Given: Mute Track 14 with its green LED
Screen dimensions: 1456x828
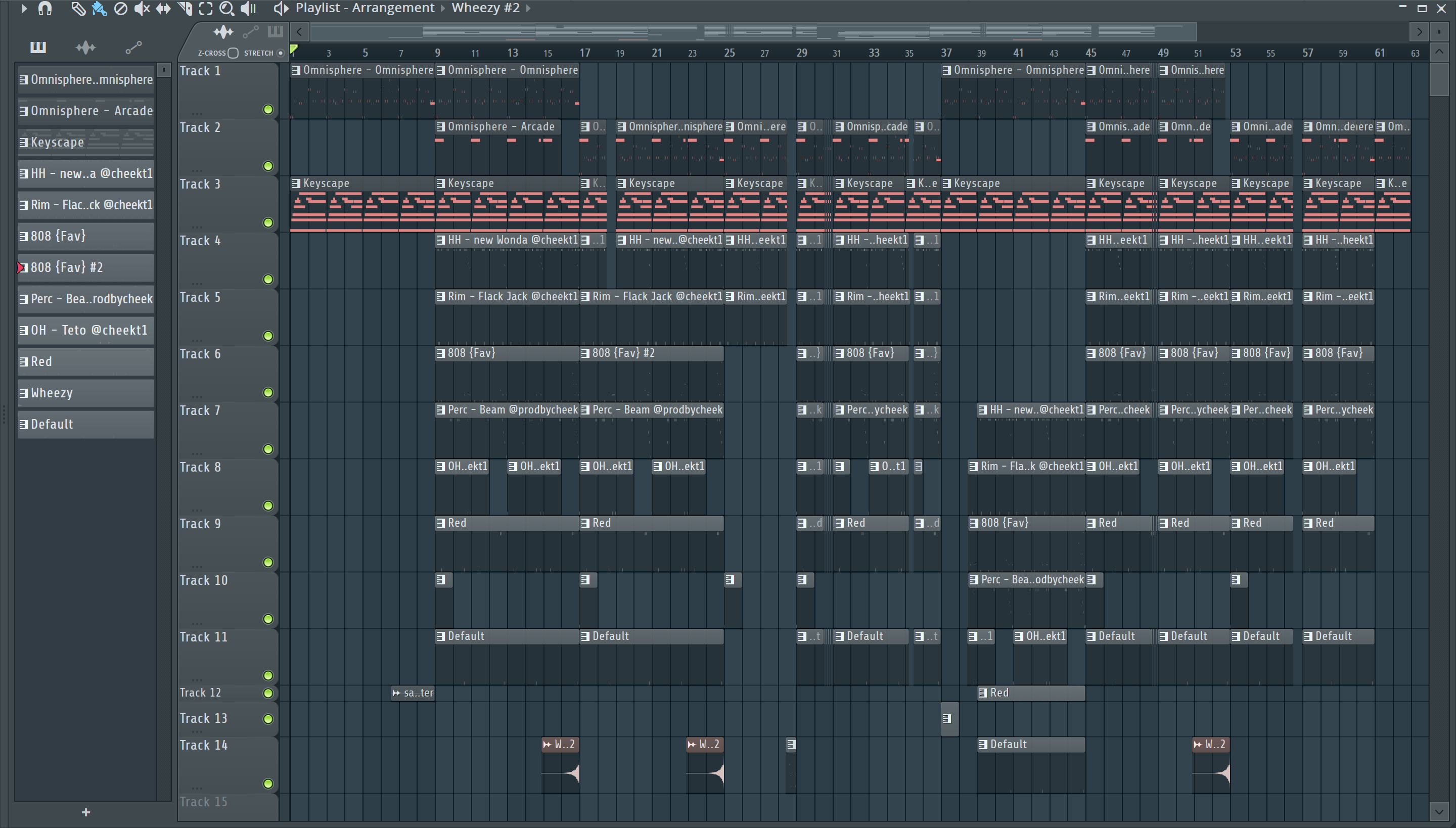Looking at the screenshot, I should tap(268, 784).
